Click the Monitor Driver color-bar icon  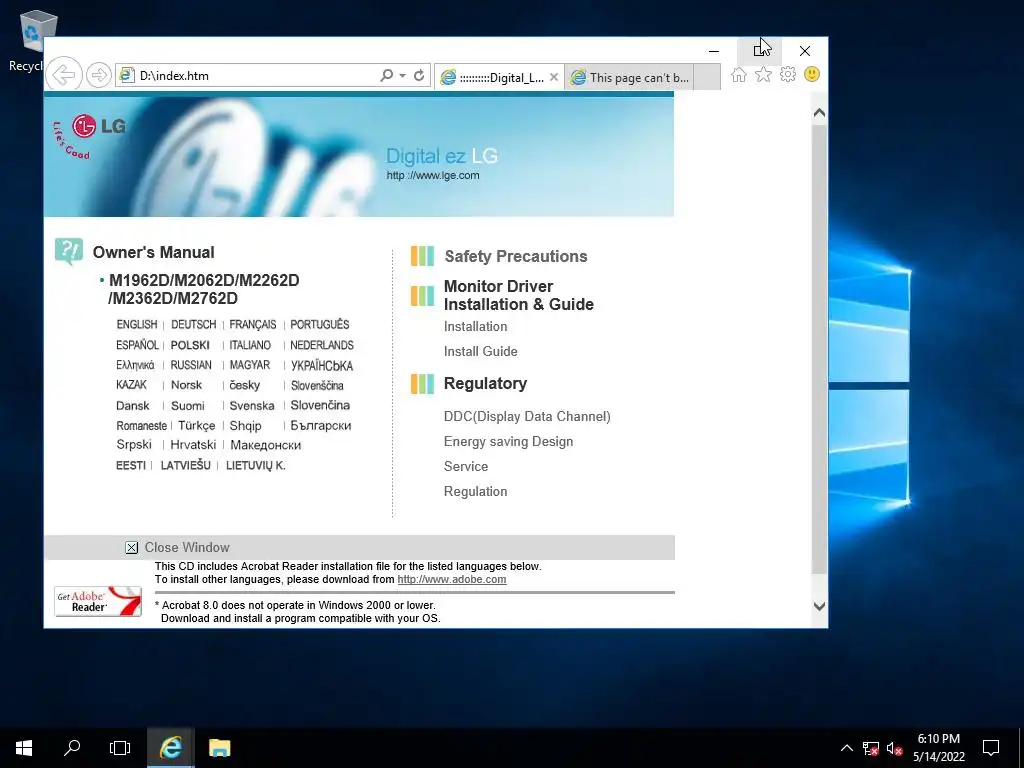pyautogui.click(x=423, y=296)
